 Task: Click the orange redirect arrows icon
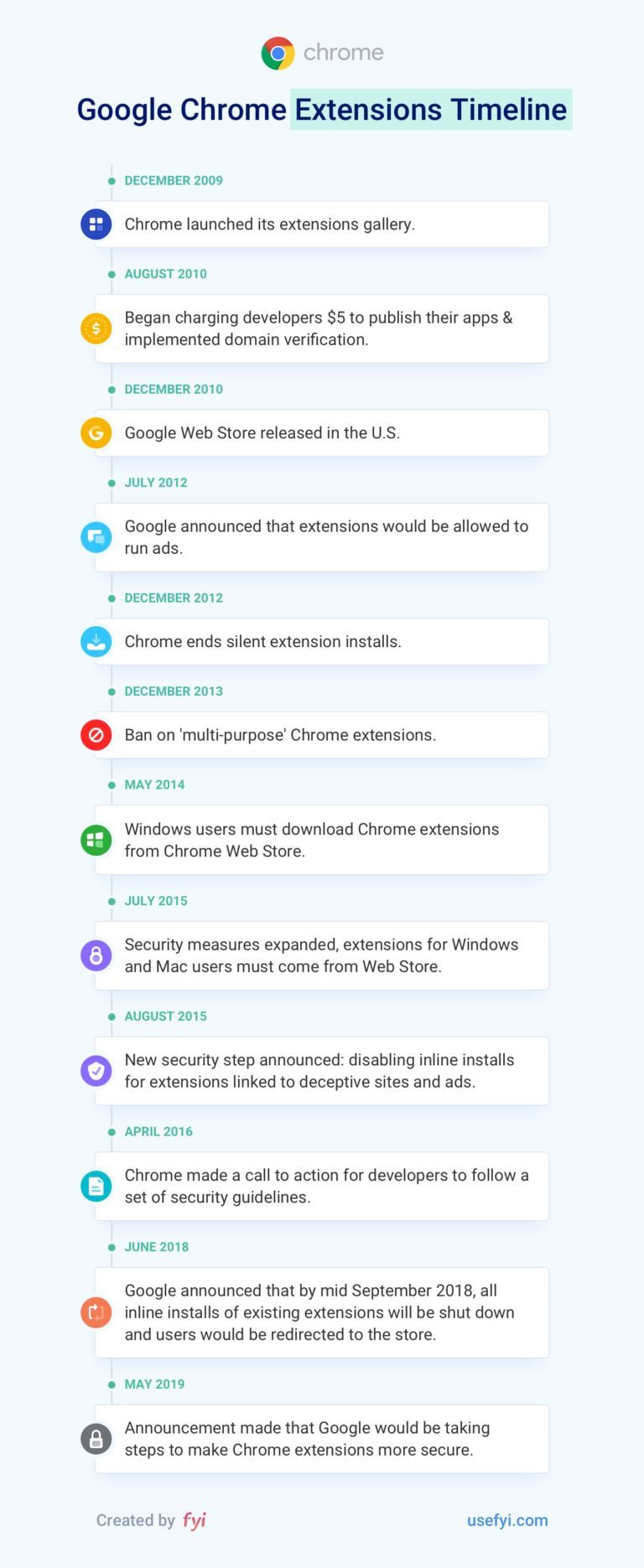click(96, 1312)
